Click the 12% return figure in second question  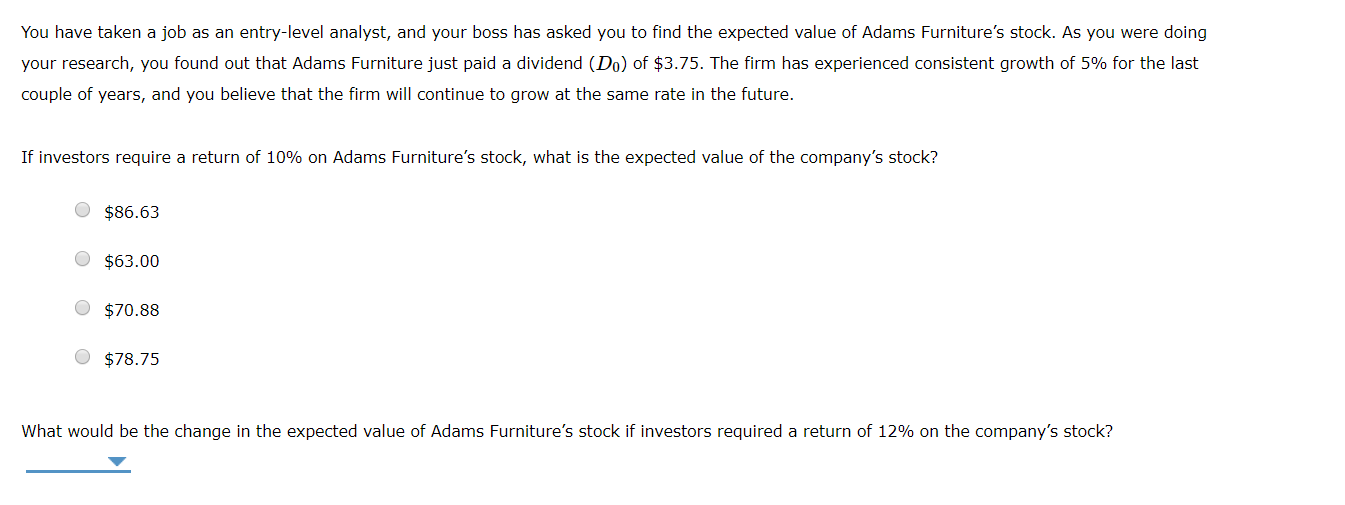coord(896,431)
